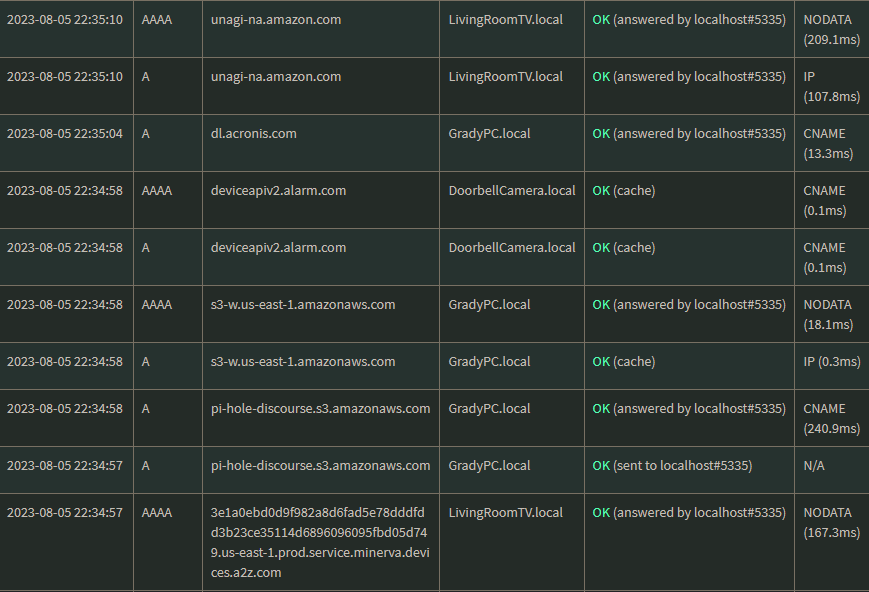Image resolution: width=869 pixels, height=592 pixels.
Task: Click the A type for dl.acronis.com
Action: point(146,134)
